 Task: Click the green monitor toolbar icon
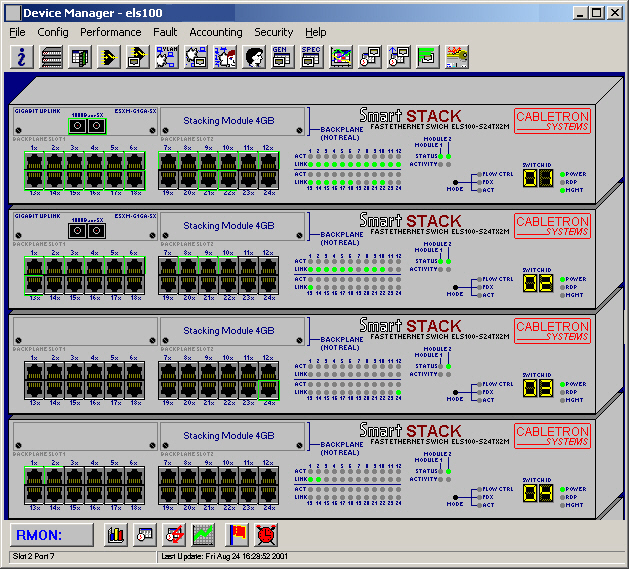coord(427,56)
